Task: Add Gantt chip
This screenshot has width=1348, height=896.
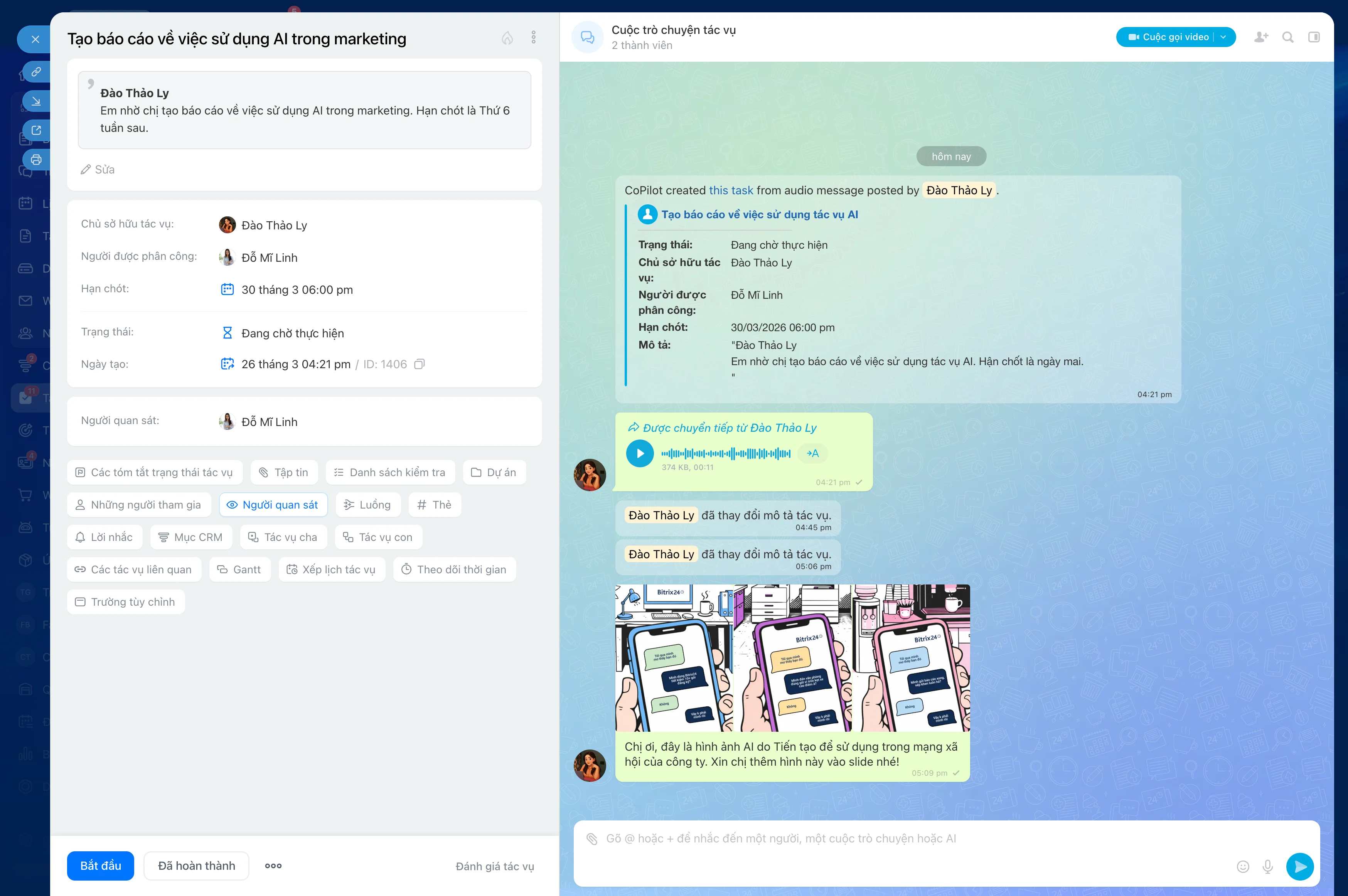Action: pos(240,570)
